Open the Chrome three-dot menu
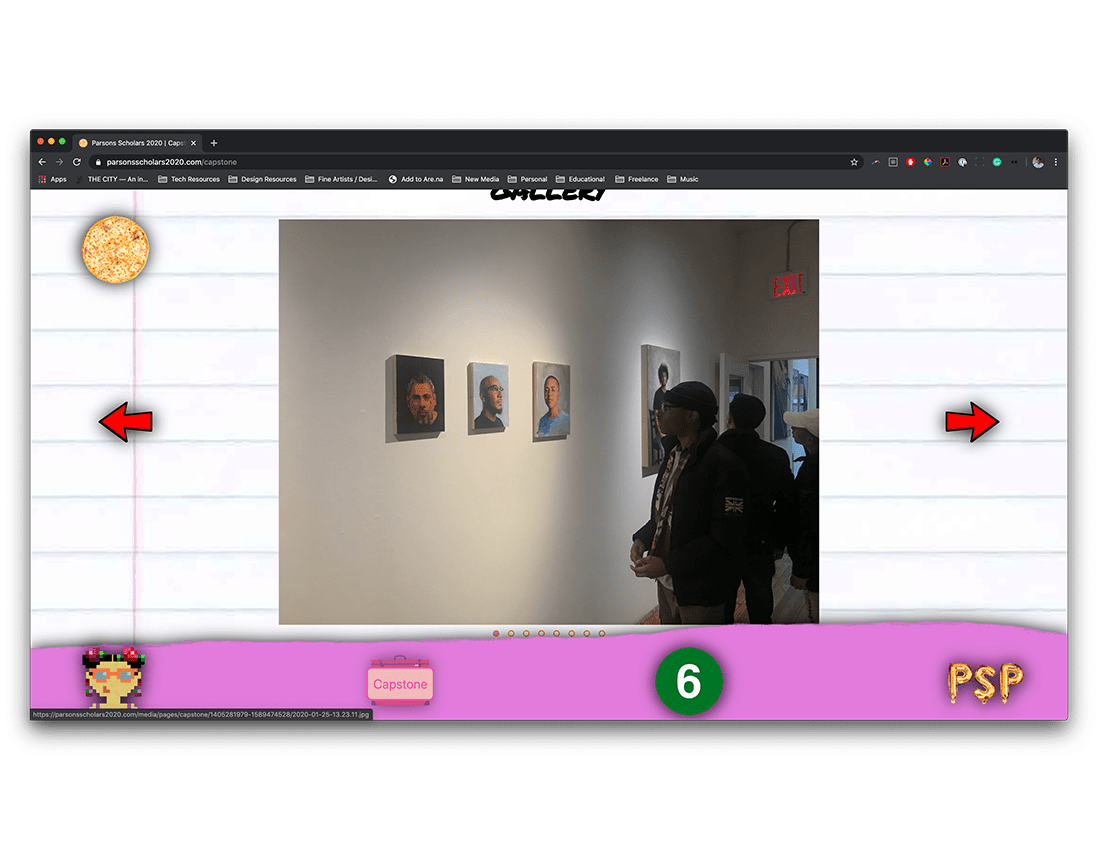 pyautogui.click(x=1055, y=162)
